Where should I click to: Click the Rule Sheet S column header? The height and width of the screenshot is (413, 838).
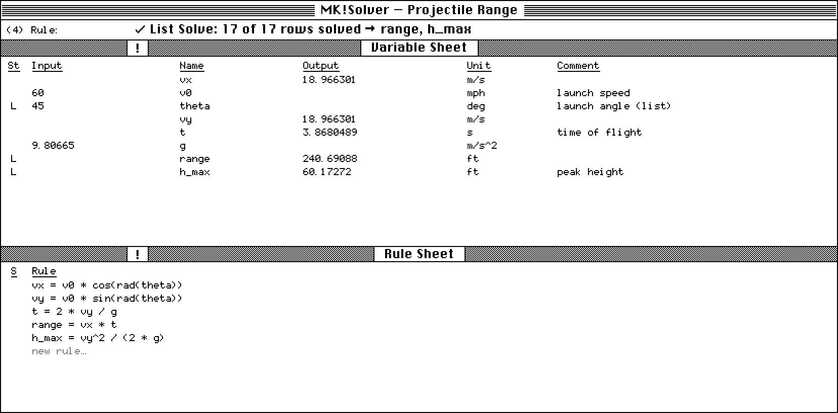click(13, 271)
